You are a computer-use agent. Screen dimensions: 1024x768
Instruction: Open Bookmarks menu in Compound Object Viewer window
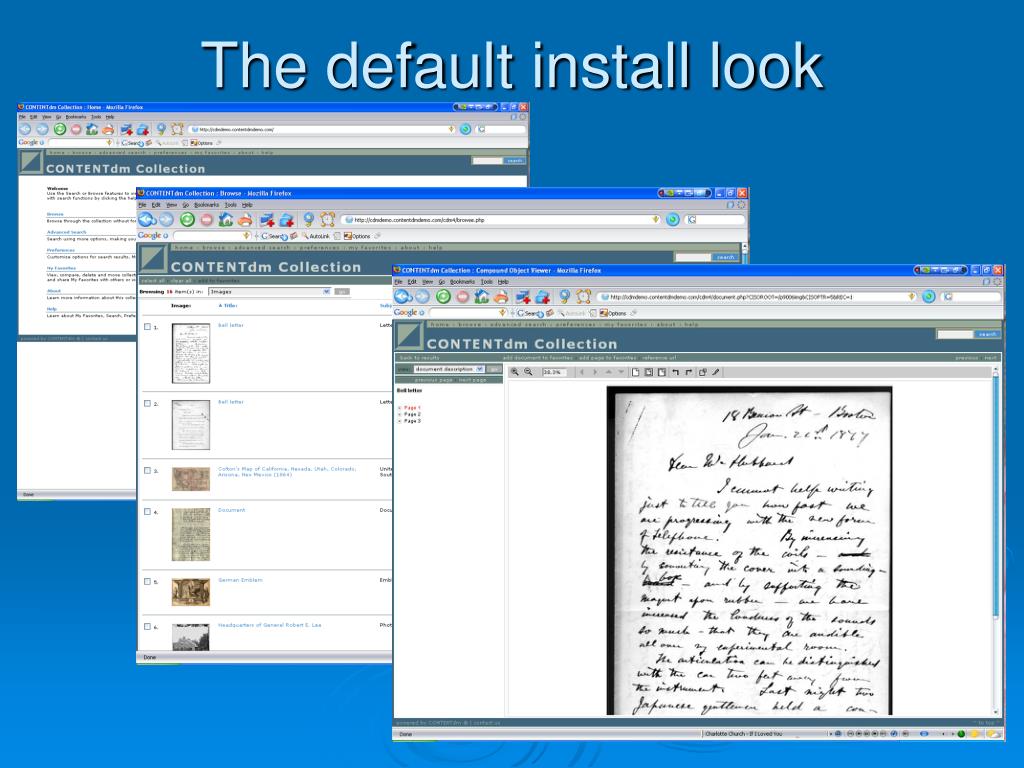point(462,282)
